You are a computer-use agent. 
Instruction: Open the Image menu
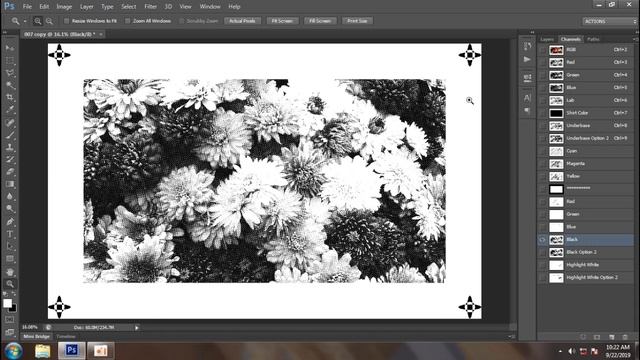pyautogui.click(x=64, y=7)
